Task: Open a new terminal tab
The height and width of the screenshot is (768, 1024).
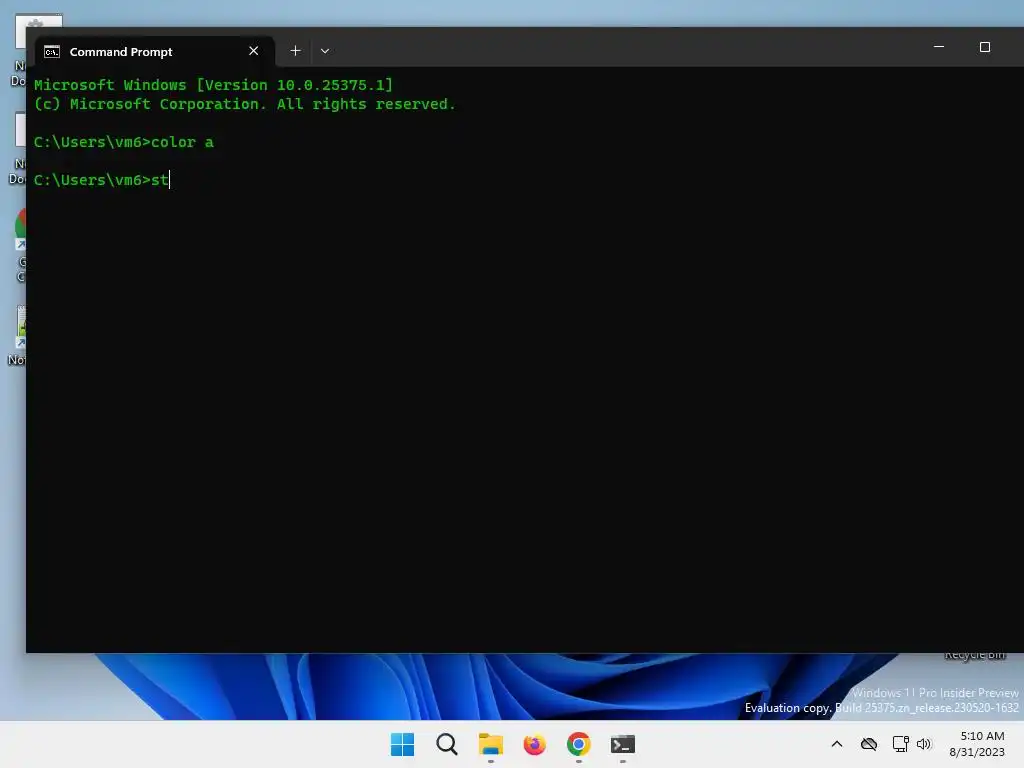Action: [x=295, y=51]
